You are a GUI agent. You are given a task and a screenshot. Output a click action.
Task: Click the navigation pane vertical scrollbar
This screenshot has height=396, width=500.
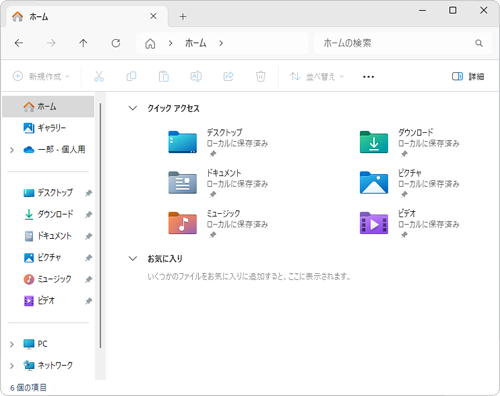[100, 226]
